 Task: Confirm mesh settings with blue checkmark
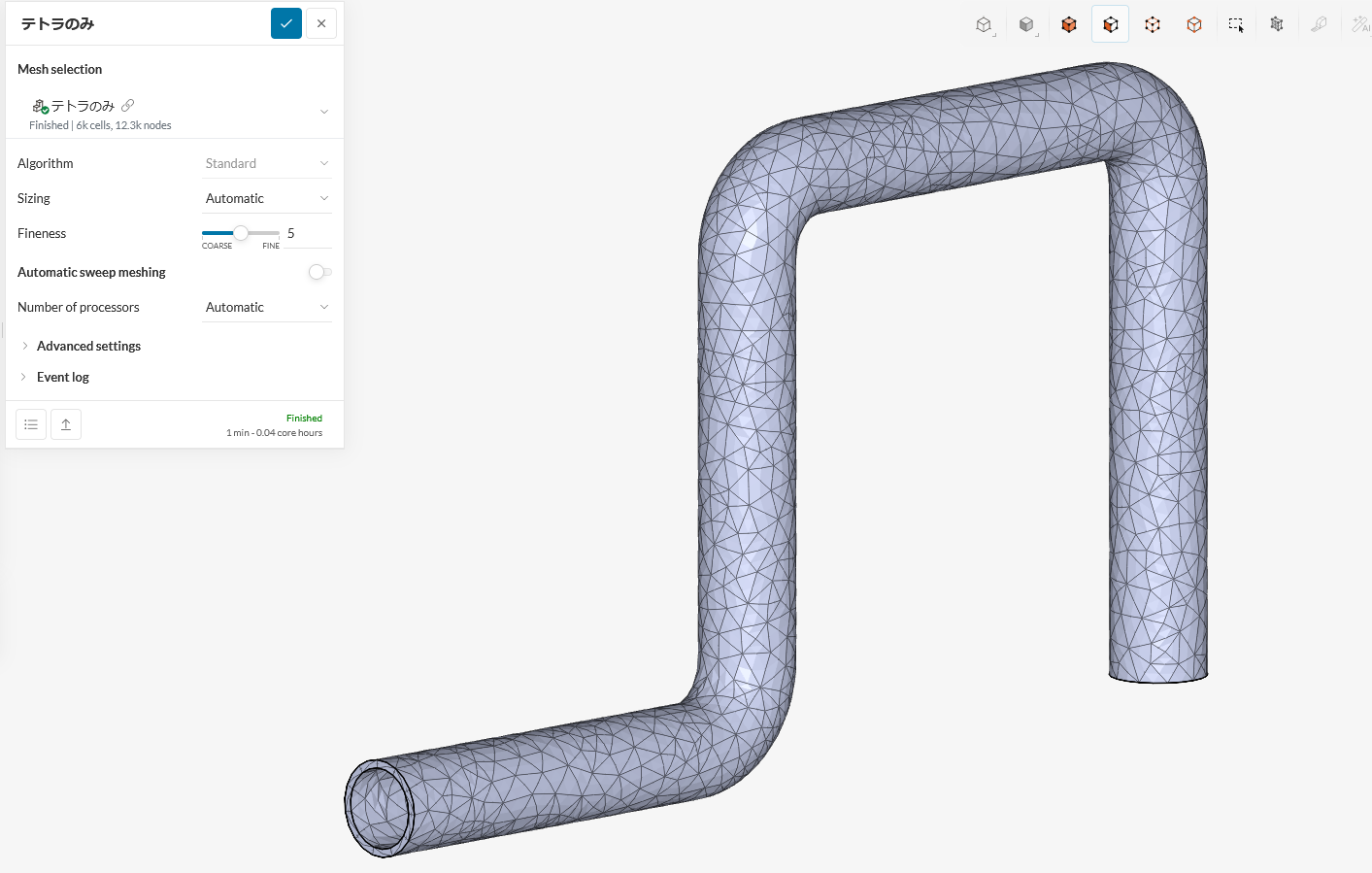coord(286,23)
